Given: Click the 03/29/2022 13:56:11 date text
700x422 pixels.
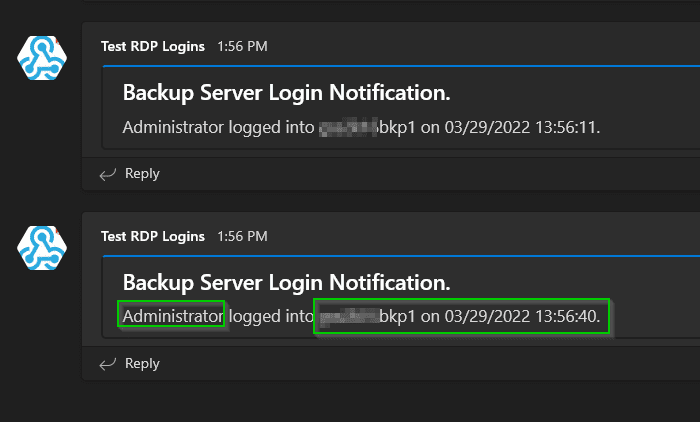Looking at the screenshot, I should pyautogui.click(x=522, y=127).
